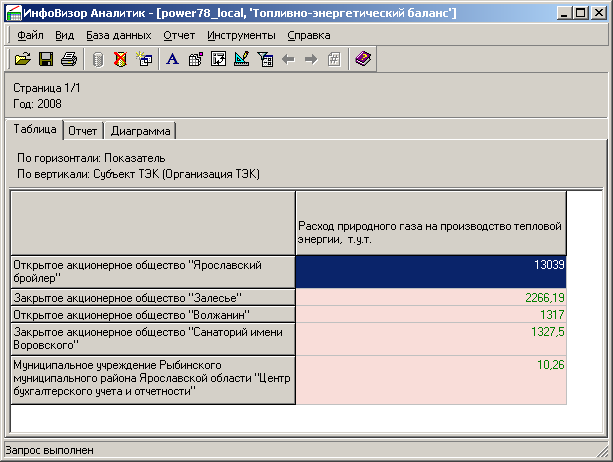This screenshot has height=462, width=613.
Task: Click the Запрос выполнен status bar text
Action: tap(50, 450)
